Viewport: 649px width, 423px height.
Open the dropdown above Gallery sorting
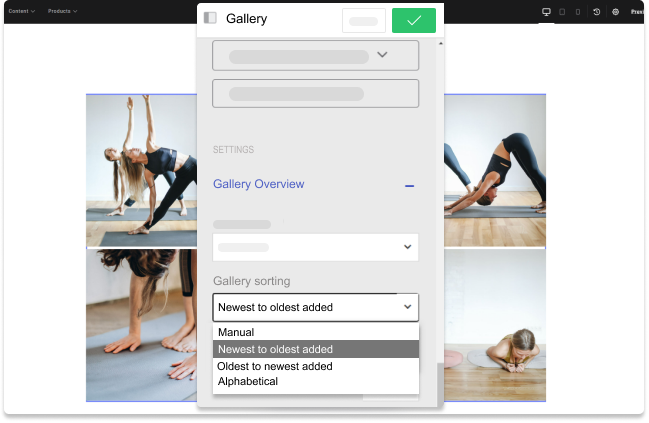(315, 247)
